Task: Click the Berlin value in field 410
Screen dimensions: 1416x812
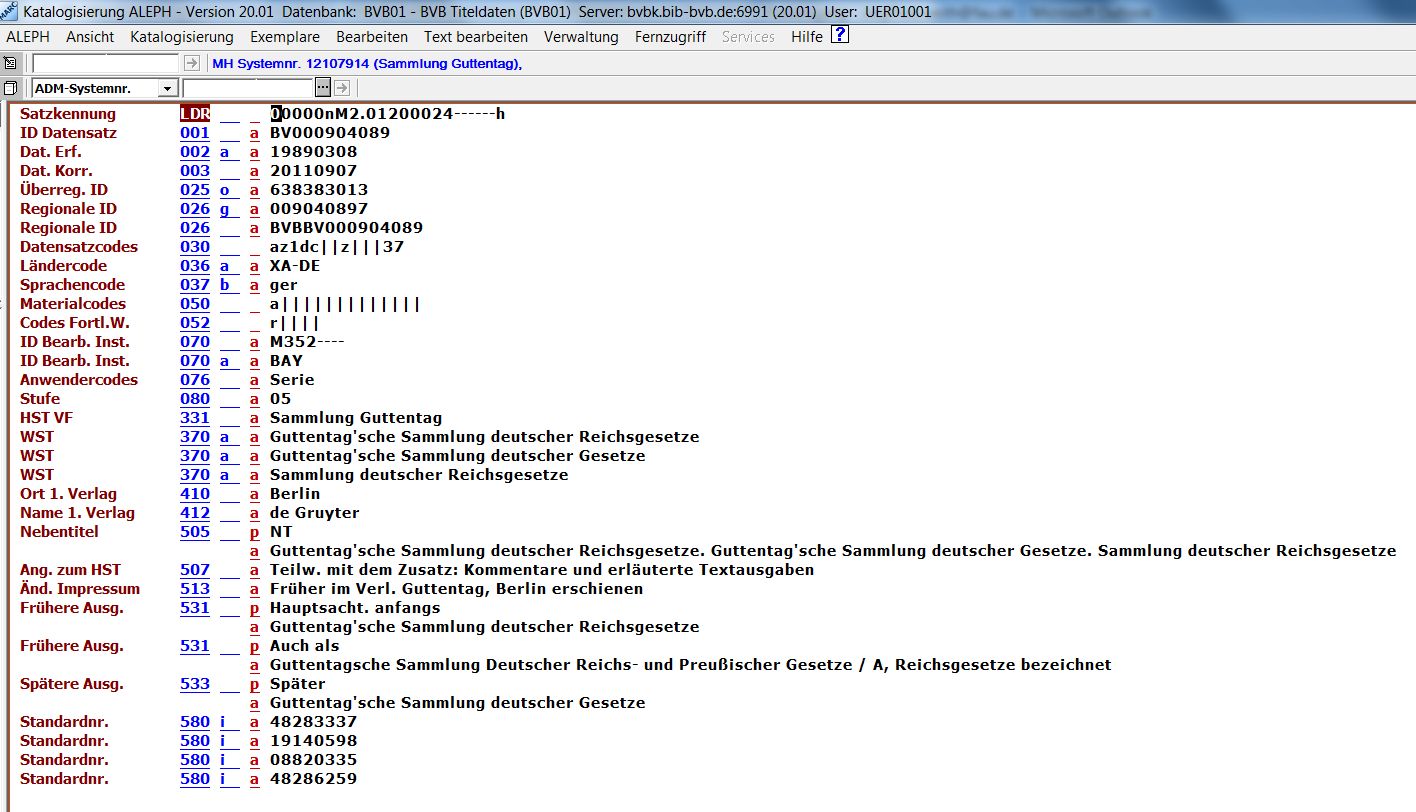Action: tap(295, 494)
